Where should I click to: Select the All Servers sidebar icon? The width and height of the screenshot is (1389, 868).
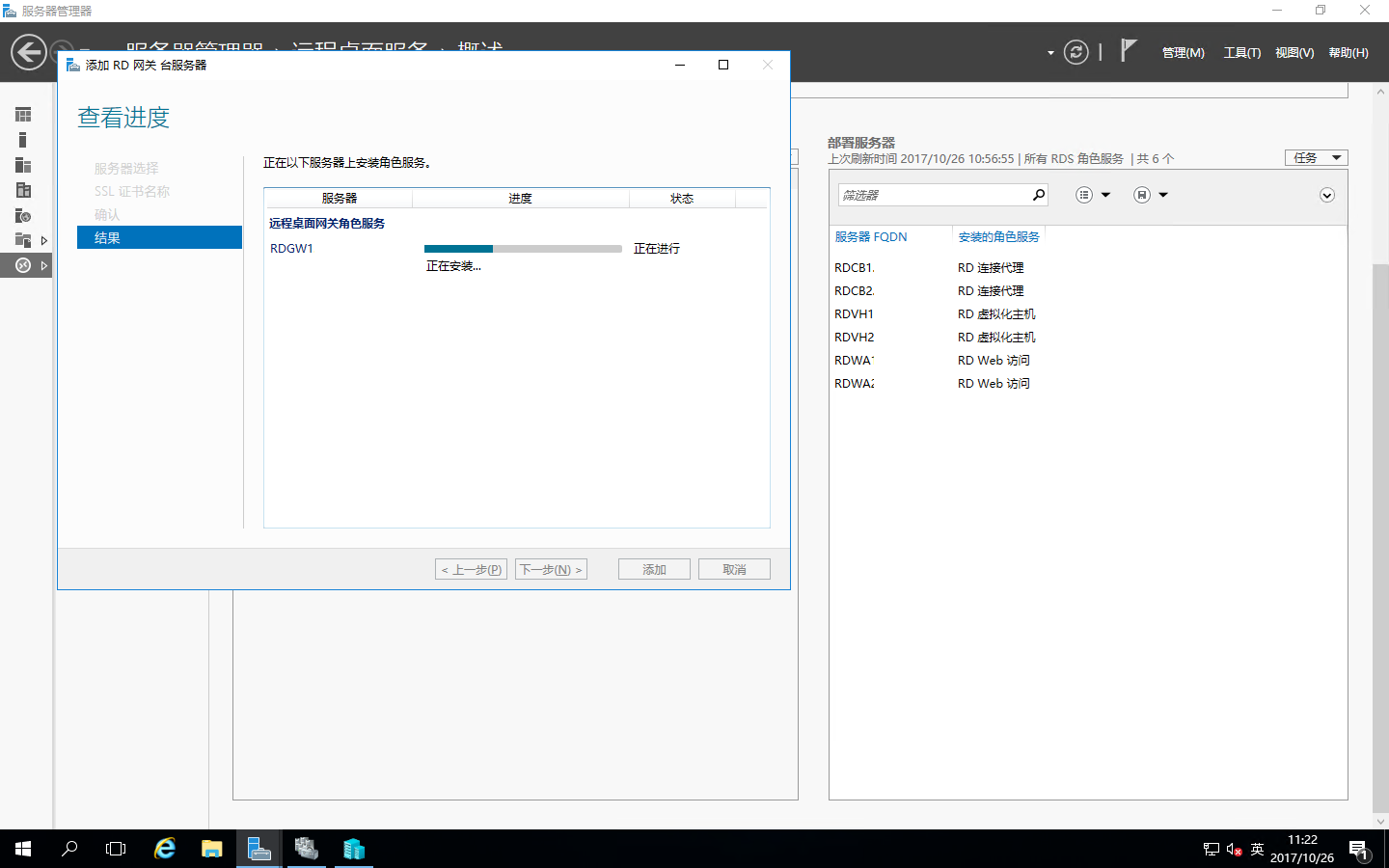click(x=23, y=165)
